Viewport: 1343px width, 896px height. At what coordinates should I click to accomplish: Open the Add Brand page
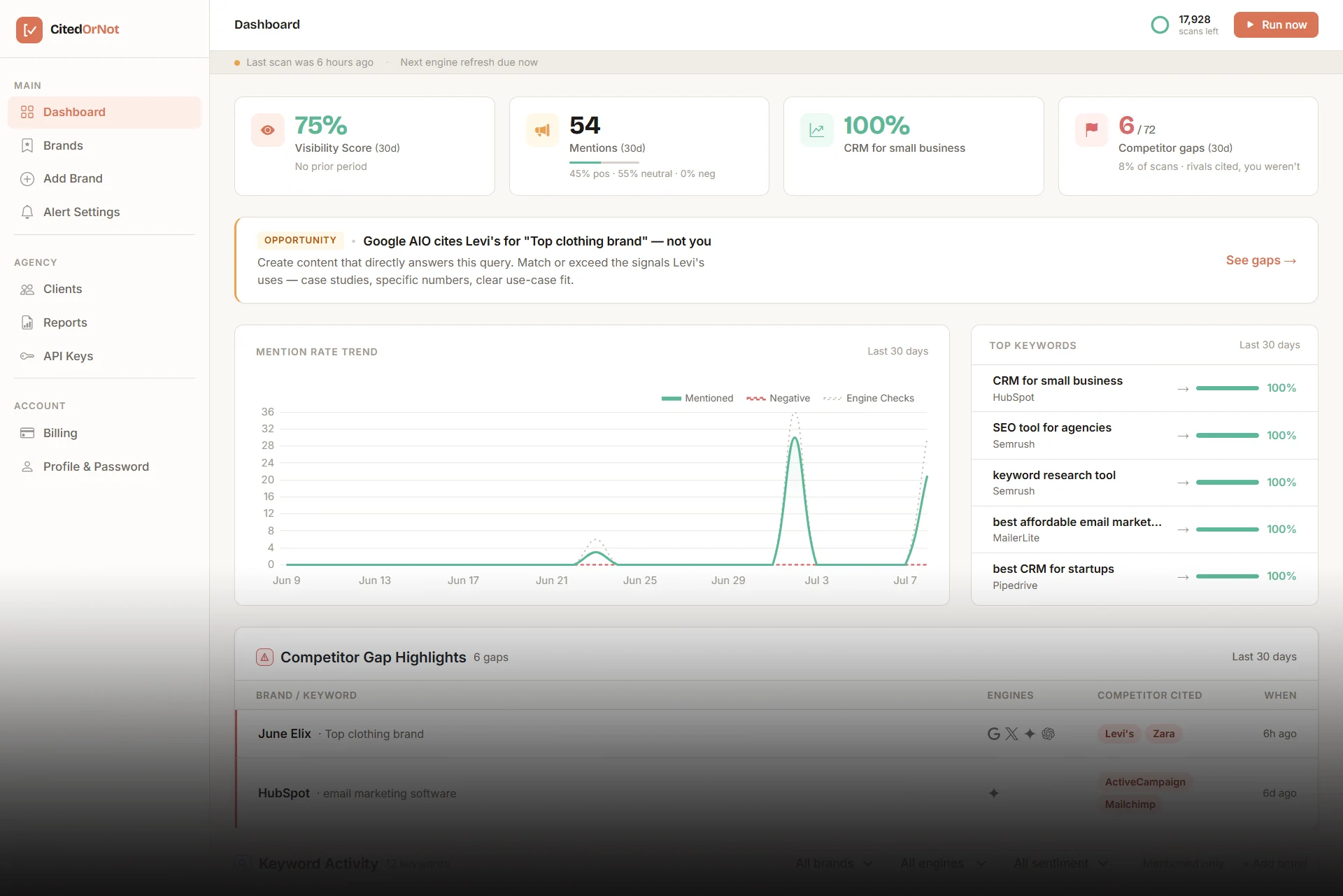click(104, 178)
